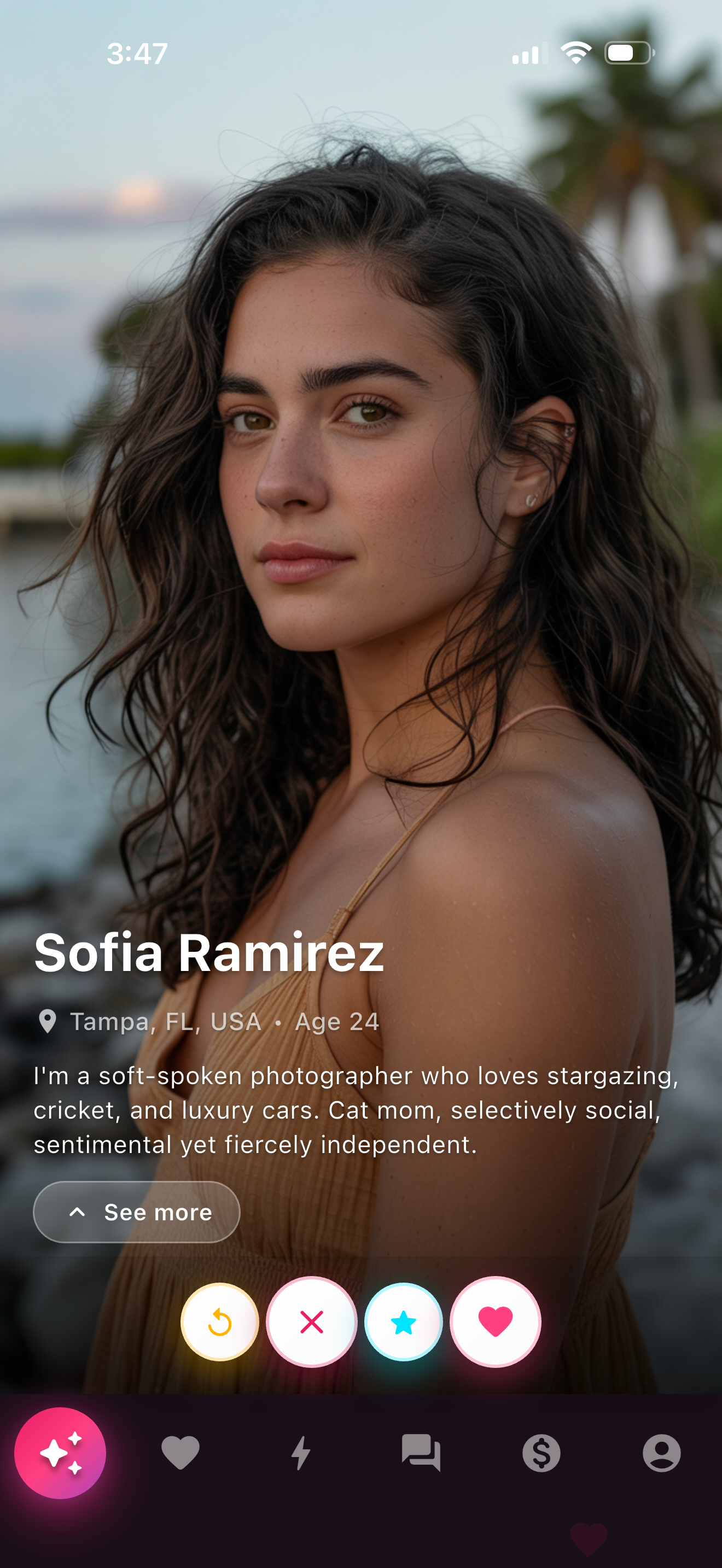722x1568 pixels.
Task: Open the dollar sign payments tab
Action: [x=541, y=1454]
